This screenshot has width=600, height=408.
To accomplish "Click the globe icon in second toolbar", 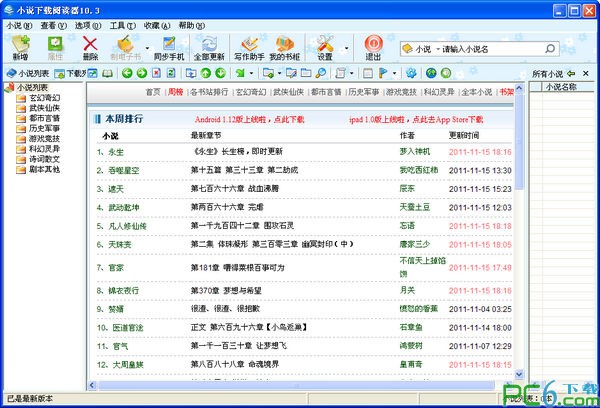I will point(431,73).
